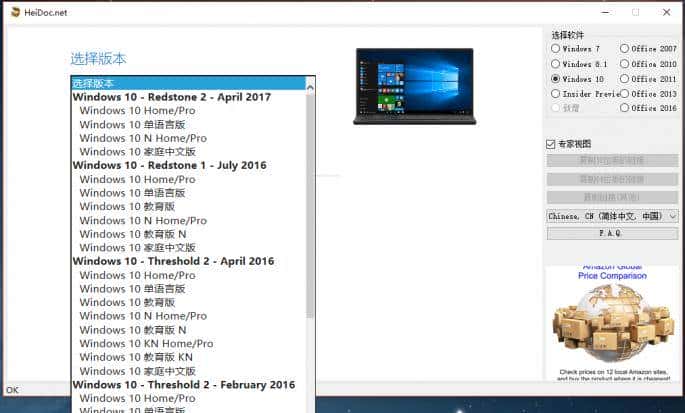
Task: Choose Windows 10 N Home/Pro under Redstone 2
Action: 143,138
